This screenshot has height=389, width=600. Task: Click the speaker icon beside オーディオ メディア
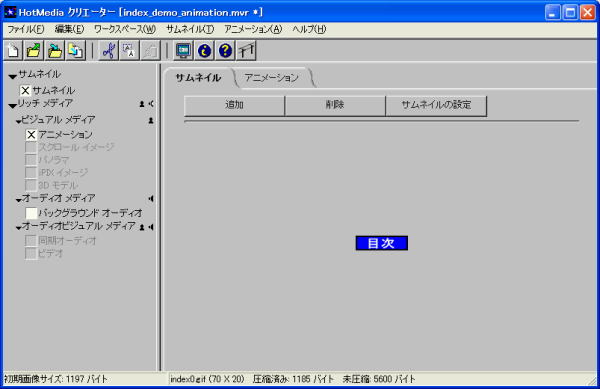click(x=152, y=199)
